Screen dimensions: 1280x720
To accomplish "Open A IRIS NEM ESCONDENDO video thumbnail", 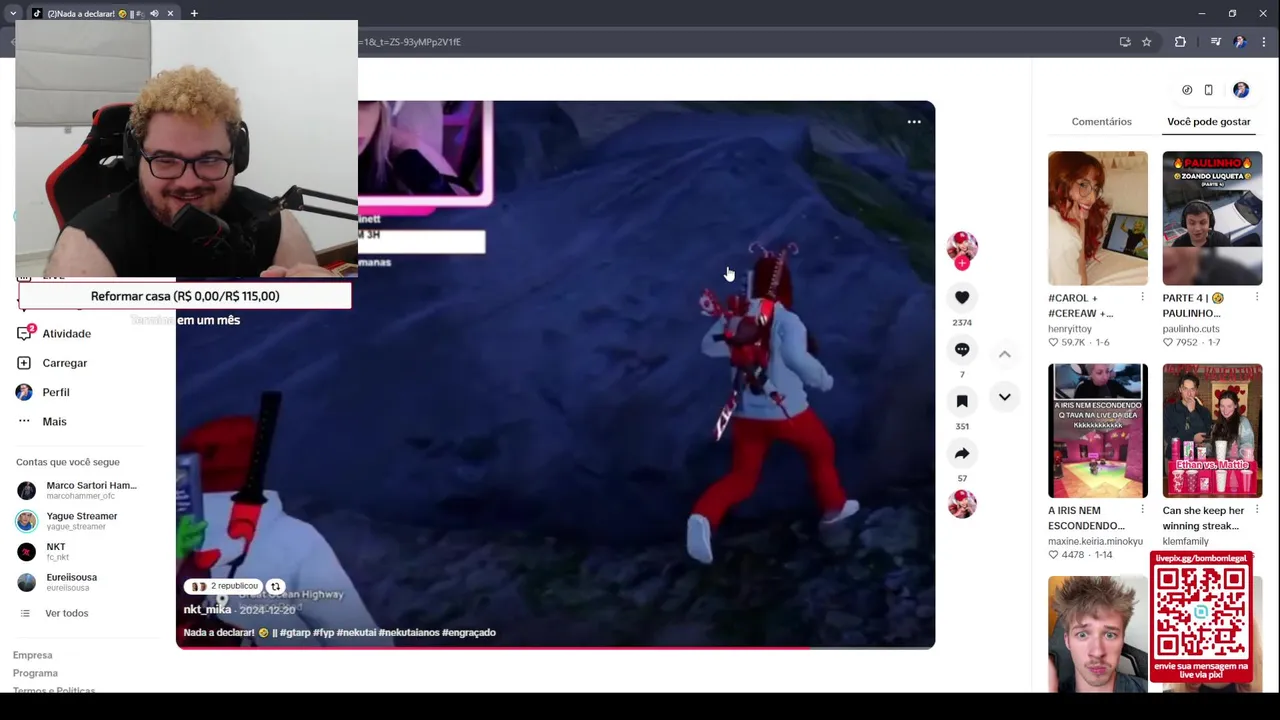I will (1098, 430).
